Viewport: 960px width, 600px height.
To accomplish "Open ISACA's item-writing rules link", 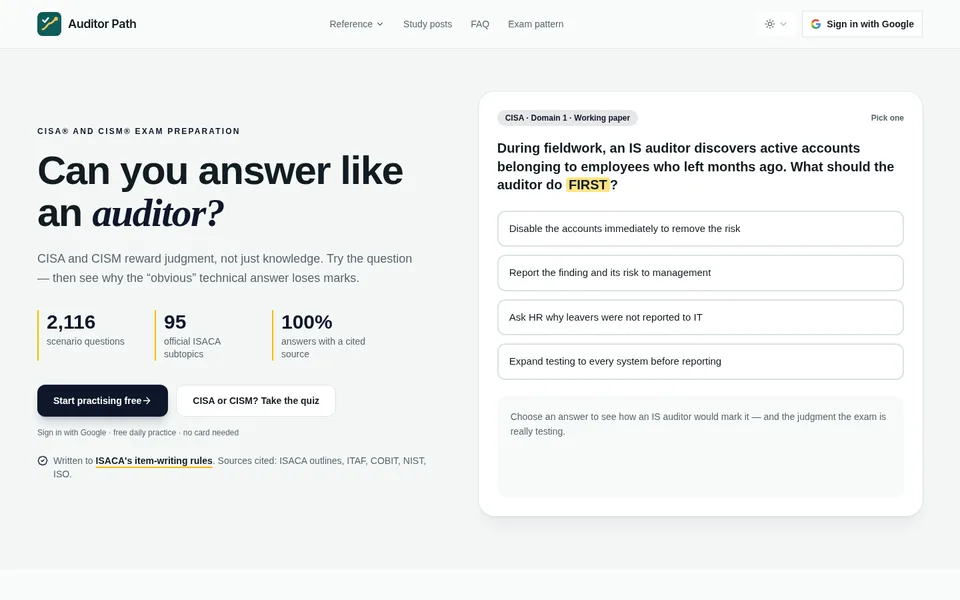I will pyautogui.click(x=154, y=460).
